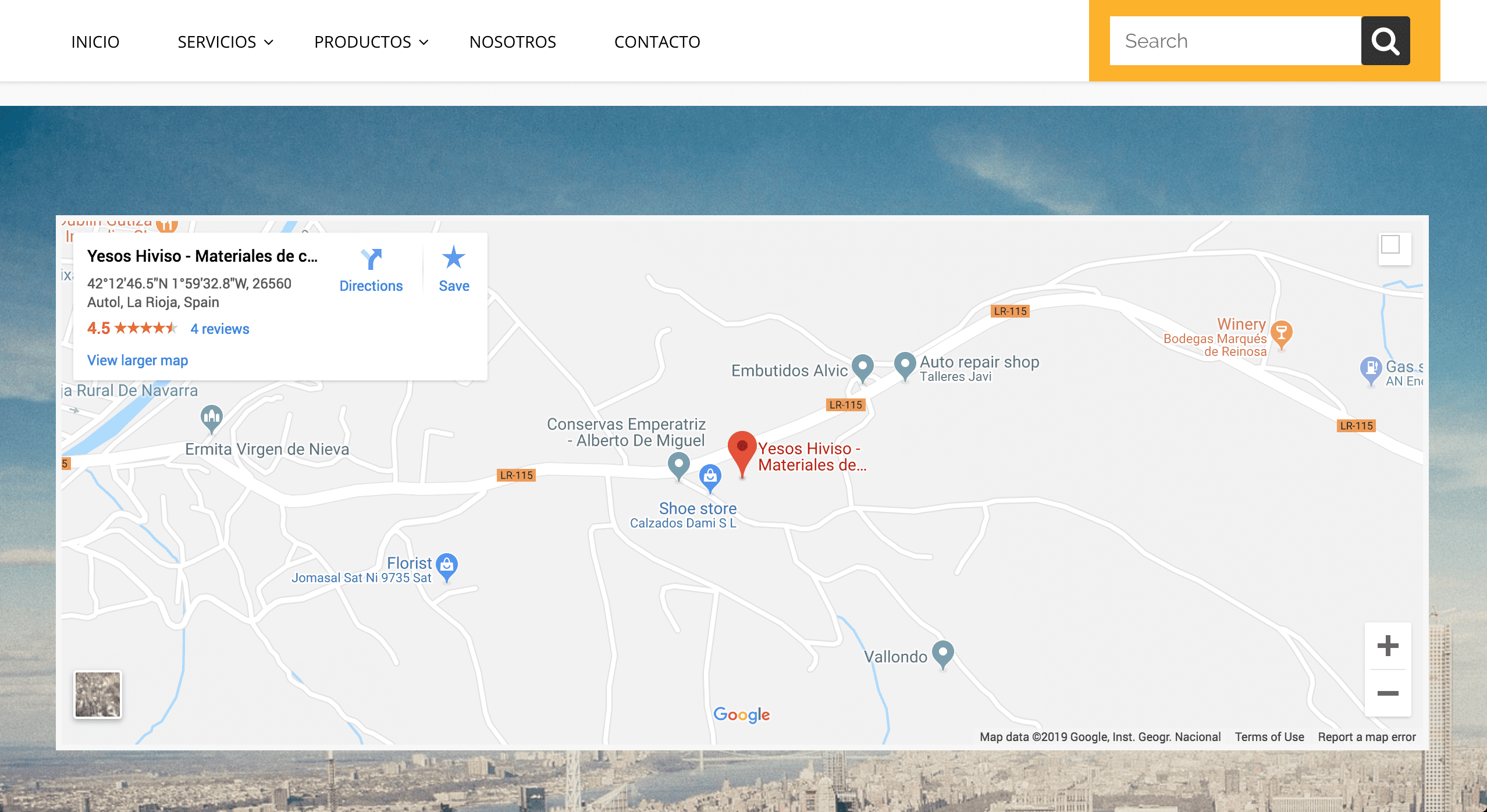The height and width of the screenshot is (812, 1487).
Task: Click the Conservas Emperatriz map pin
Action: tap(679, 466)
